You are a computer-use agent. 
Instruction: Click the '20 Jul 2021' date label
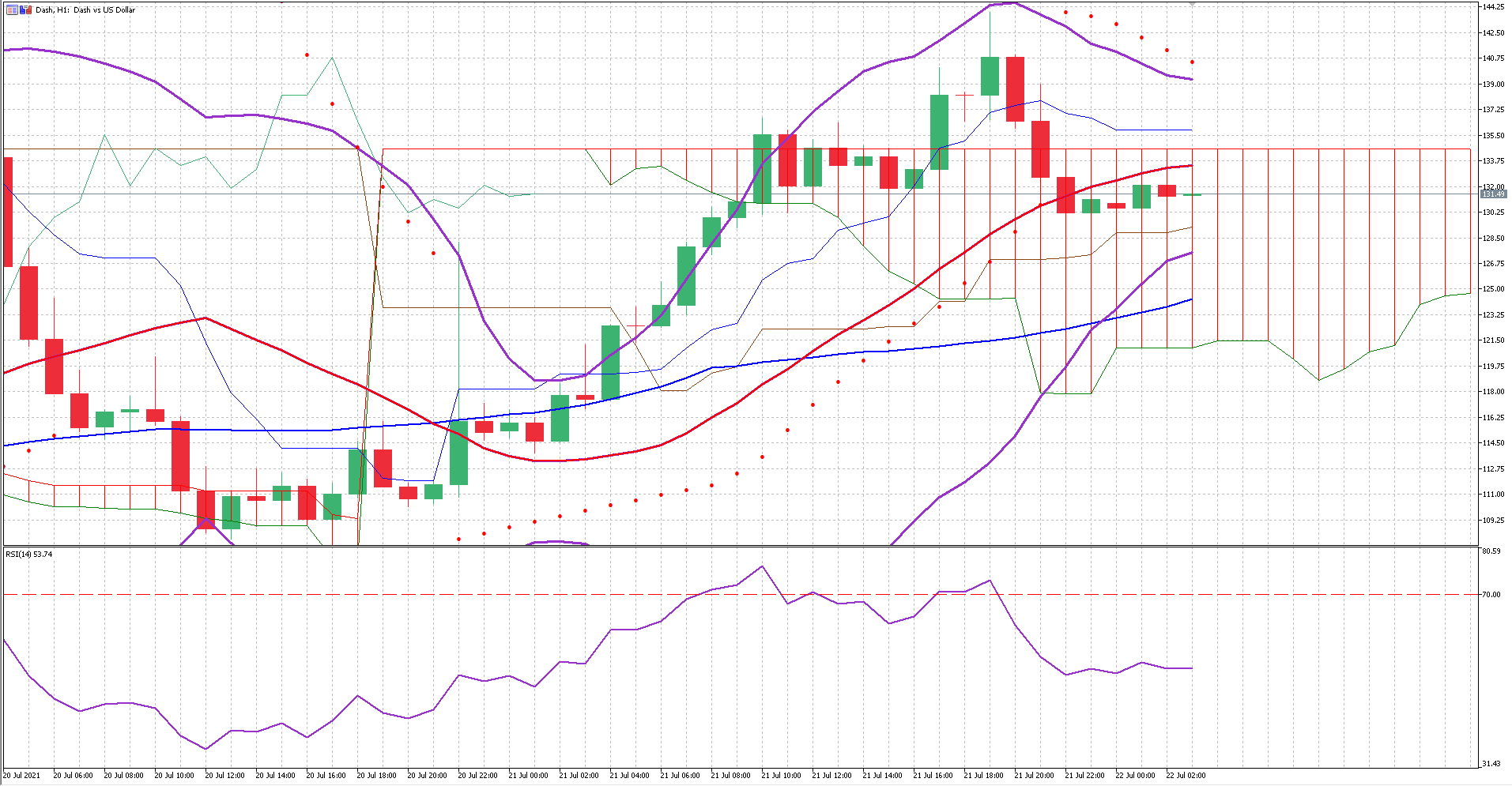point(22,776)
